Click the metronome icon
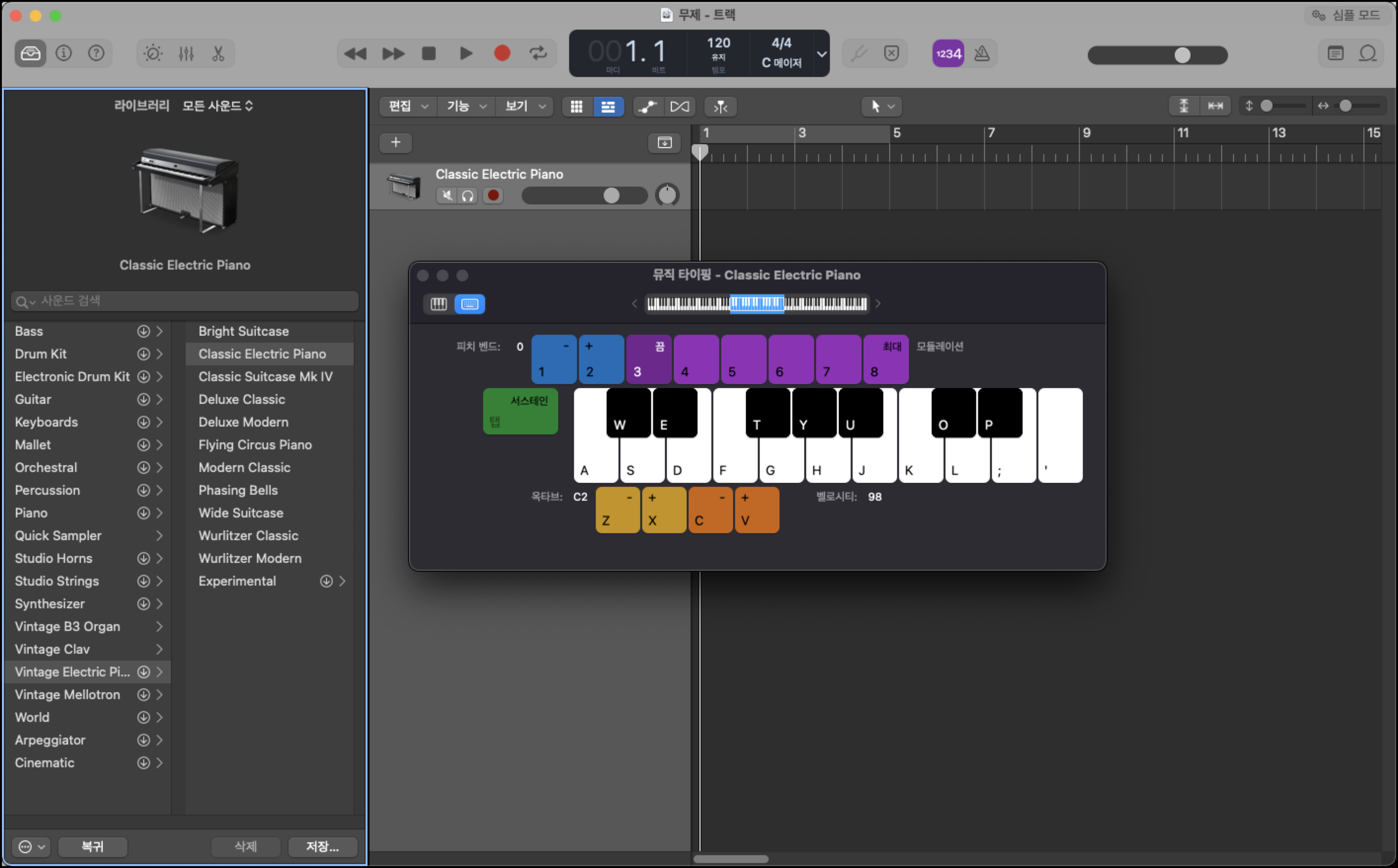 (x=982, y=53)
